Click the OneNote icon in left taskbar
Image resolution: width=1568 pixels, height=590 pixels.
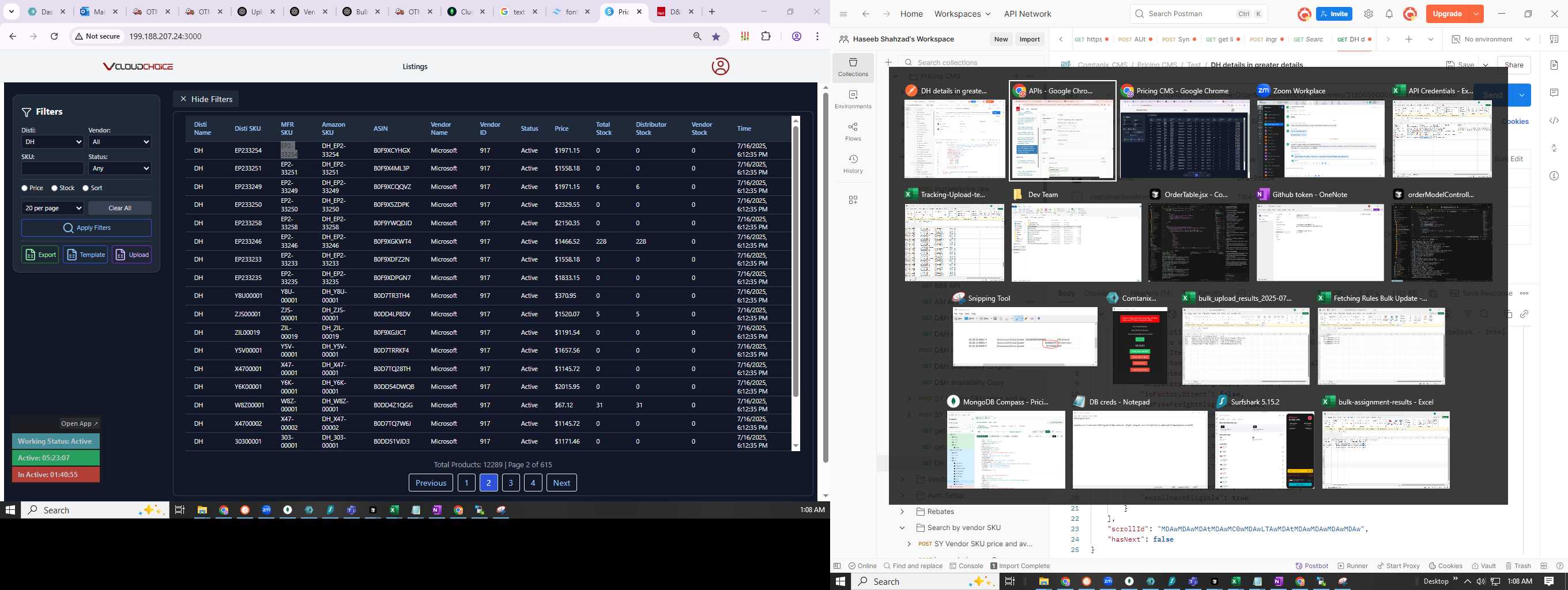tap(437, 510)
